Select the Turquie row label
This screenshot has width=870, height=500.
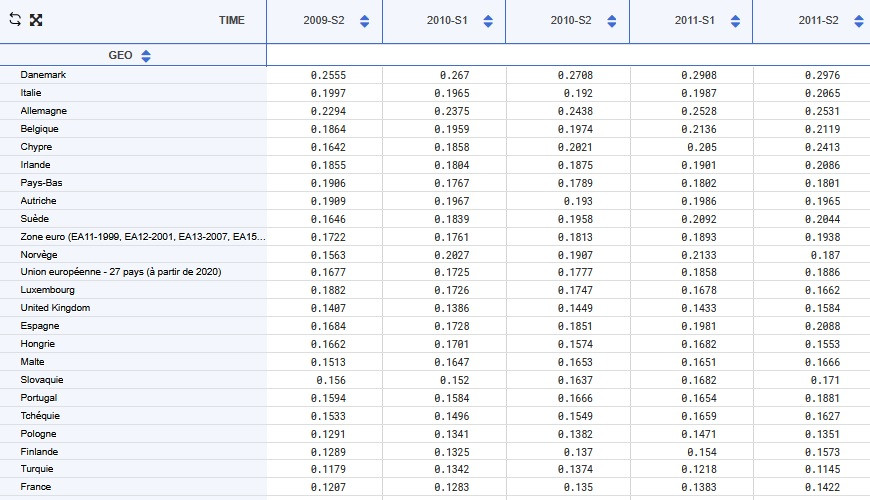37,468
